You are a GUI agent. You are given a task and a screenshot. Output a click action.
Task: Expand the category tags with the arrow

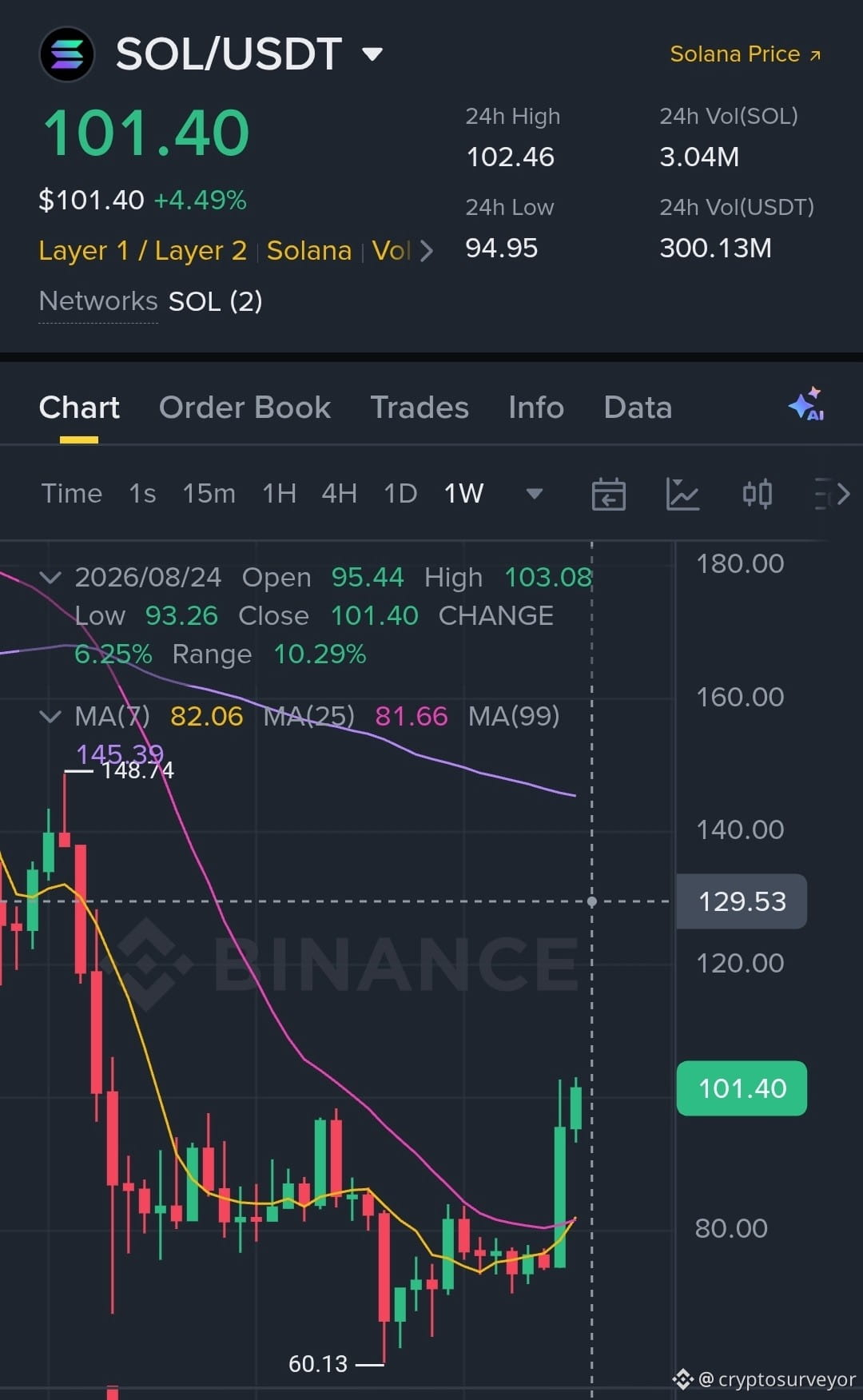(x=427, y=251)
